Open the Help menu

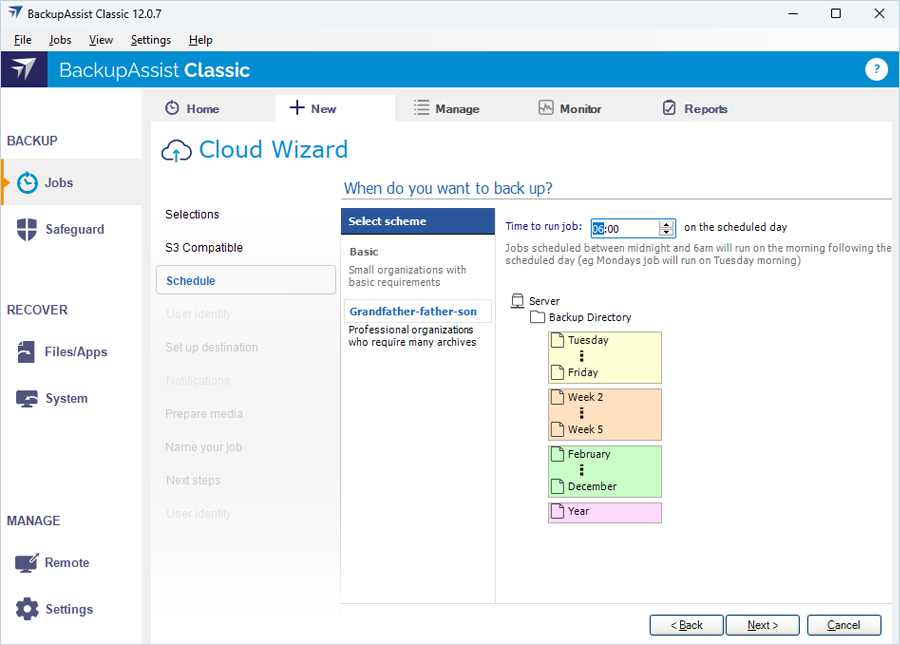(200, 40)
